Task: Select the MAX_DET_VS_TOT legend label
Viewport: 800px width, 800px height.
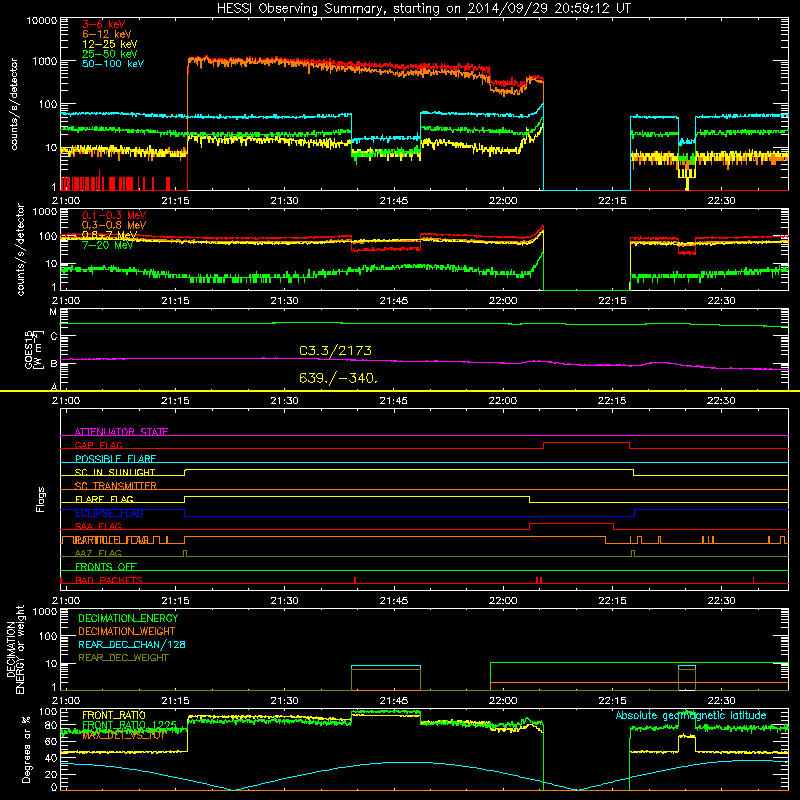Action: pyautogui.click(x=124, y=735)
